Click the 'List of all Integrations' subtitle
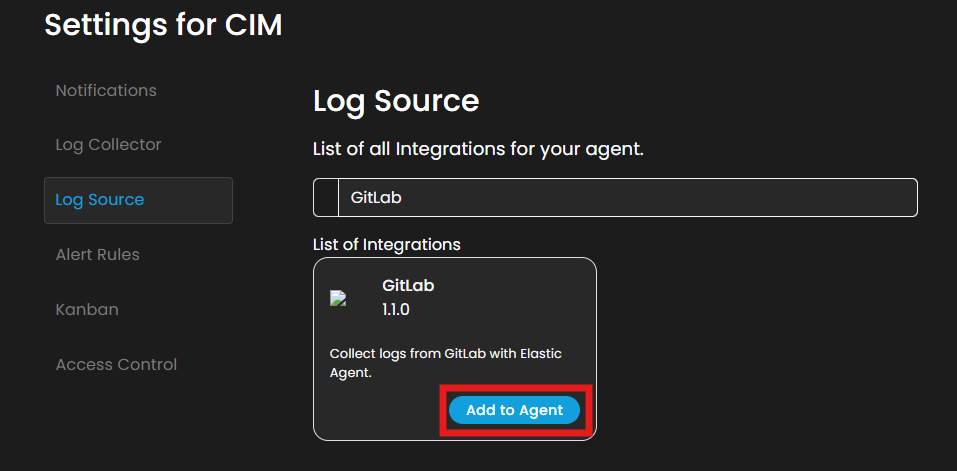The height and width of the screenshot is (471, 957). (478, 150)
